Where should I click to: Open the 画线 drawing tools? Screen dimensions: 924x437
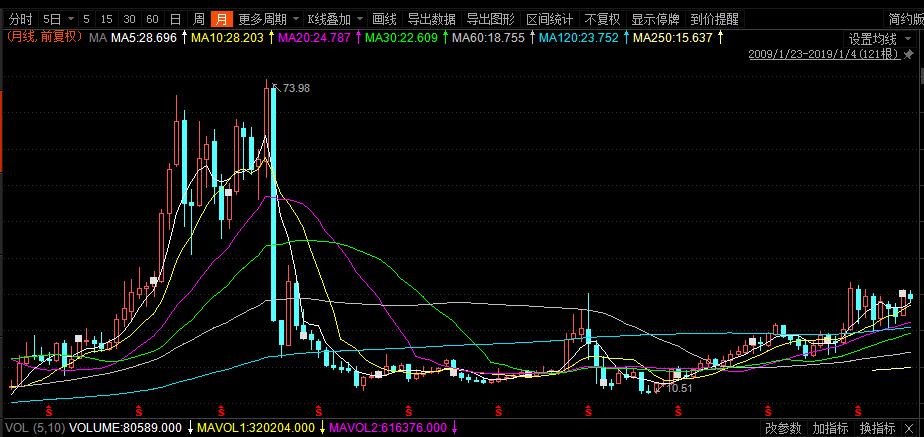384,19
